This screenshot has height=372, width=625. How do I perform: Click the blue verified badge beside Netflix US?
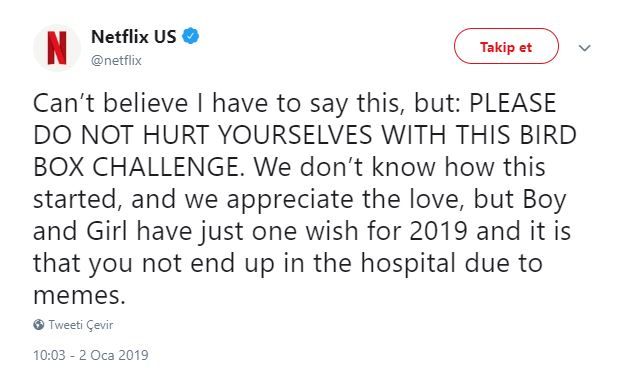pos(191,36)
